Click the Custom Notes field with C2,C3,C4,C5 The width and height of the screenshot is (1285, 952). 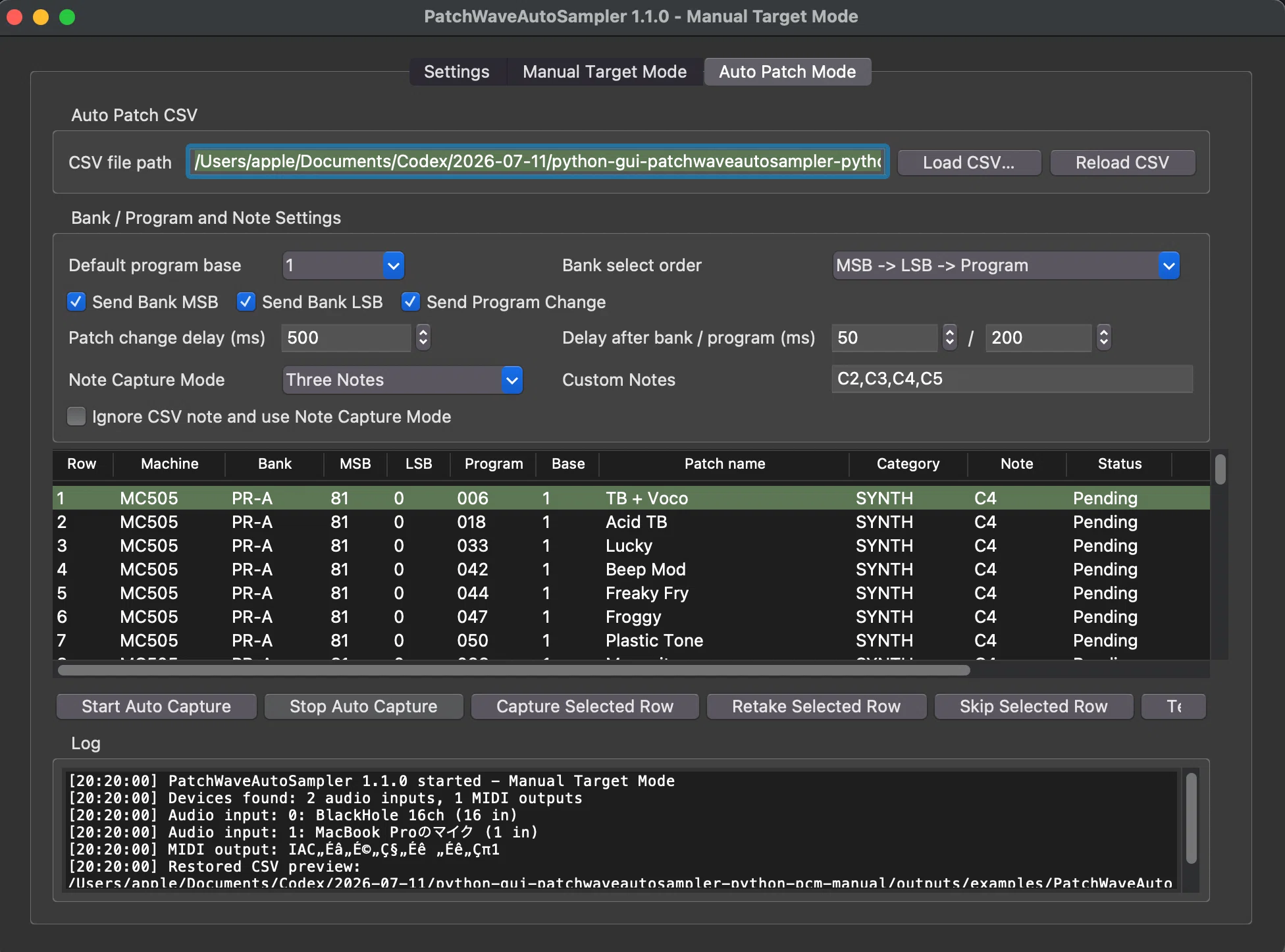[1012, 379]
